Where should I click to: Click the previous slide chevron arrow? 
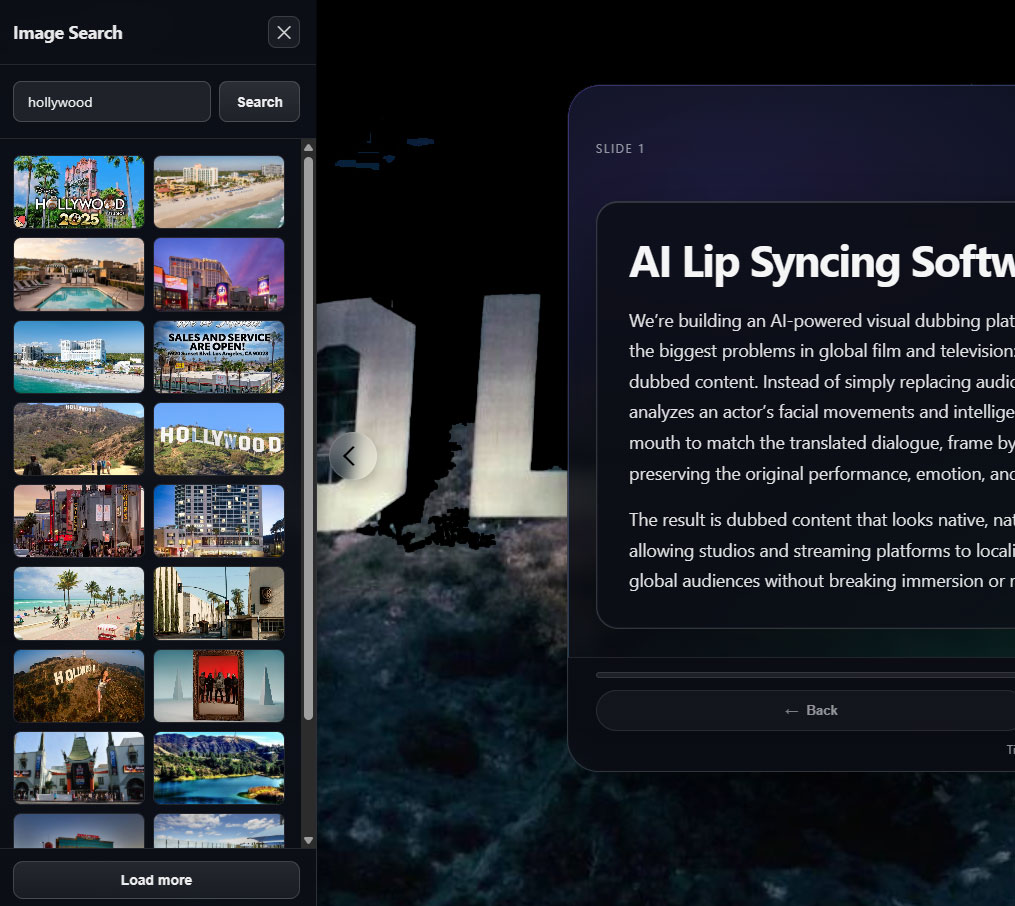[x=353, y=456]
